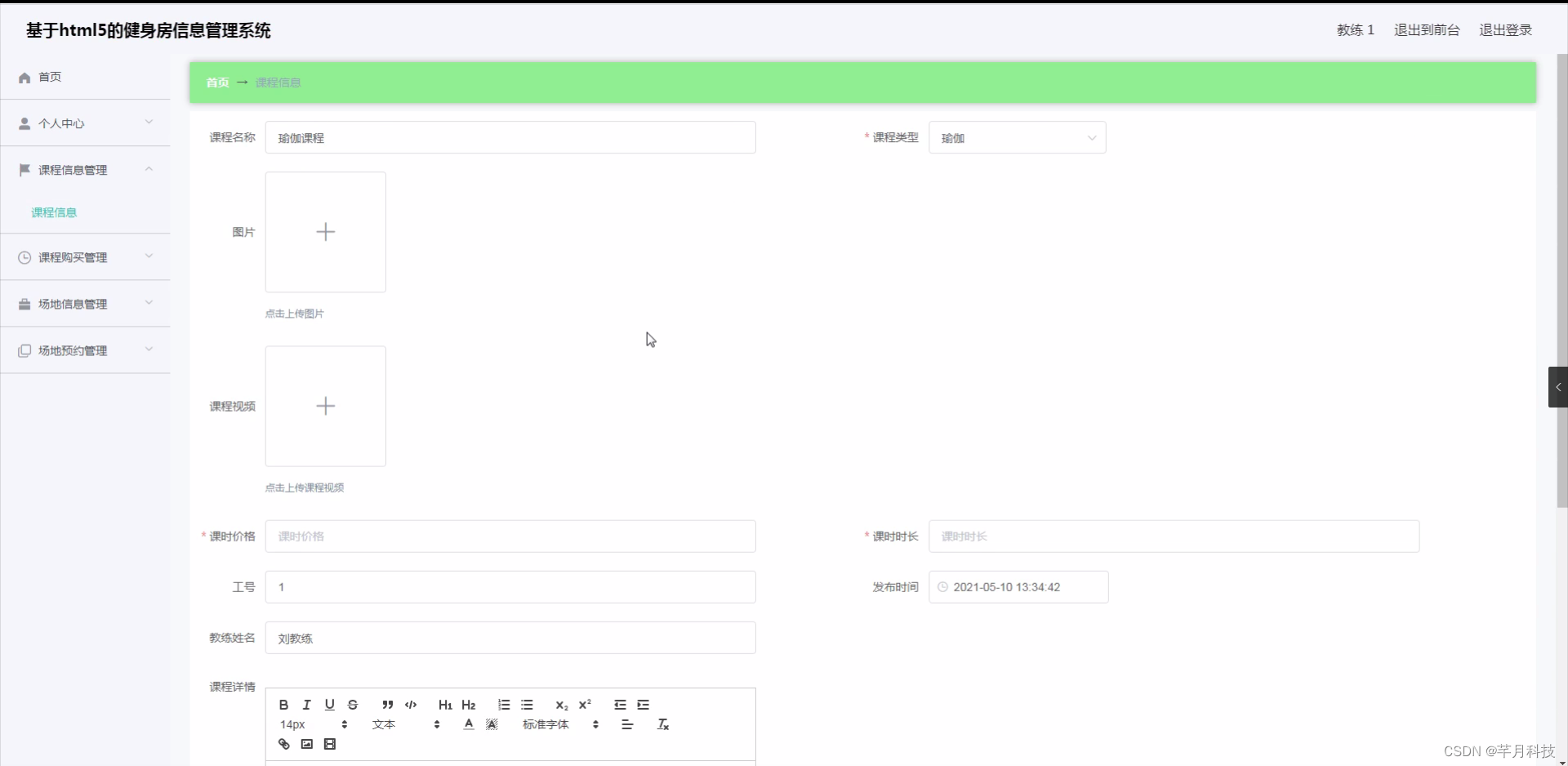Open the 课程类型 dropdown showing 瑜伽

point(1017,137)
